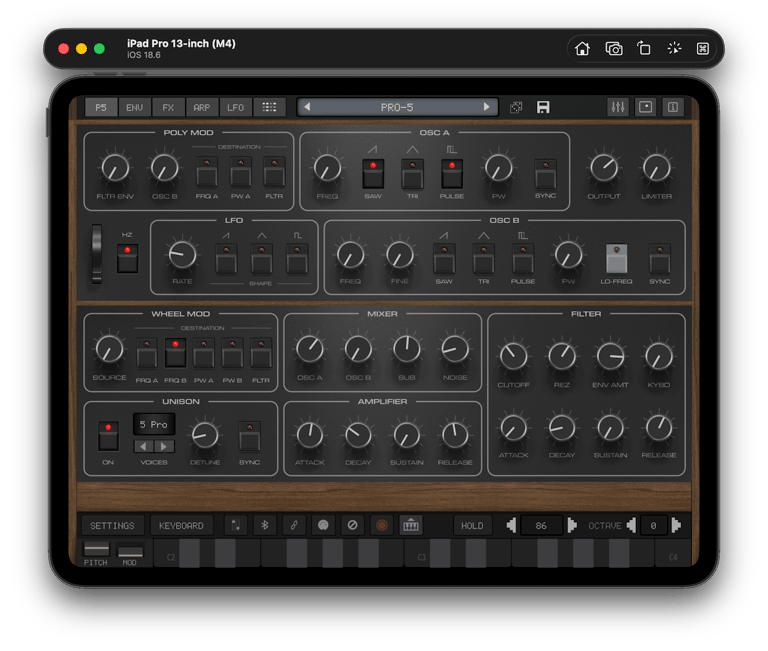768x651 pixels.
Task: Randomize patch with the dice icon
Action: tap(516, 107)
